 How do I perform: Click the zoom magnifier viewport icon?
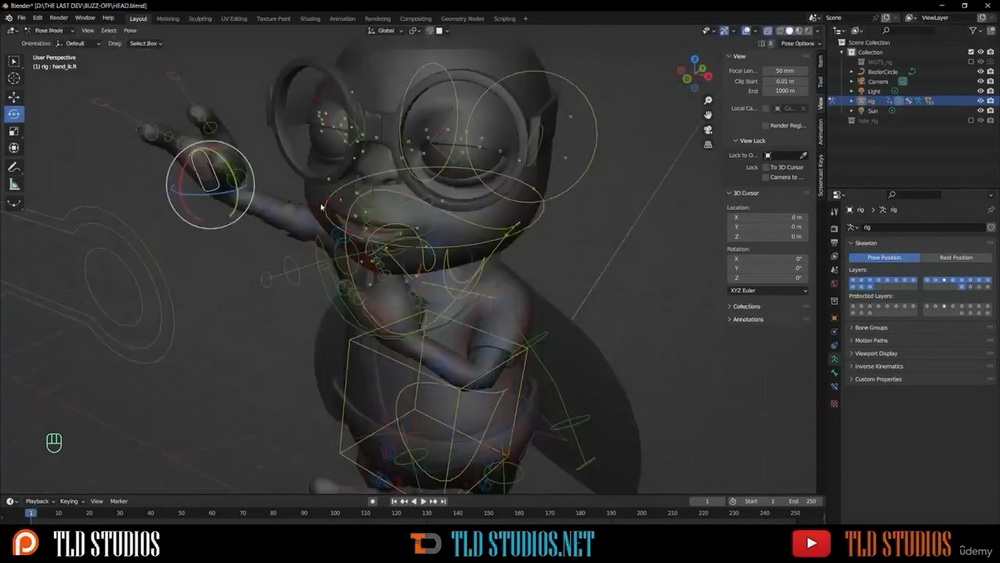(708, 101)
